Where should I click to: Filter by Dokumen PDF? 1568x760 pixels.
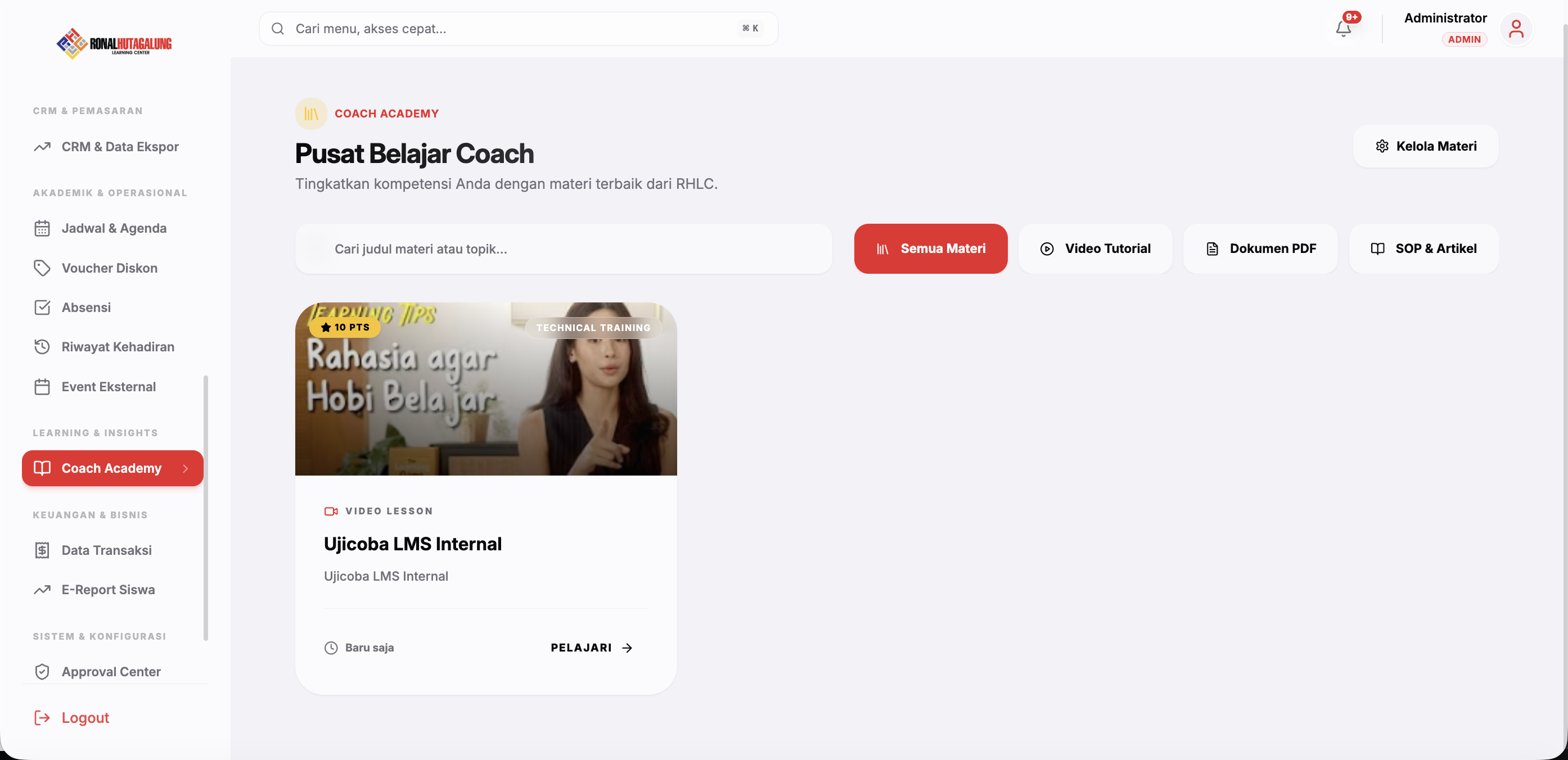pyautogui.click(x=1260, y=248)
